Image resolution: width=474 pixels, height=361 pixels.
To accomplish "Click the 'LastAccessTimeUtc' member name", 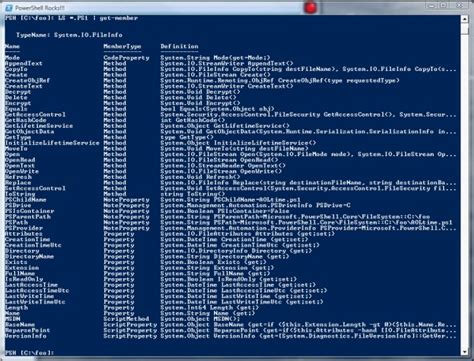I will point(37,290).
